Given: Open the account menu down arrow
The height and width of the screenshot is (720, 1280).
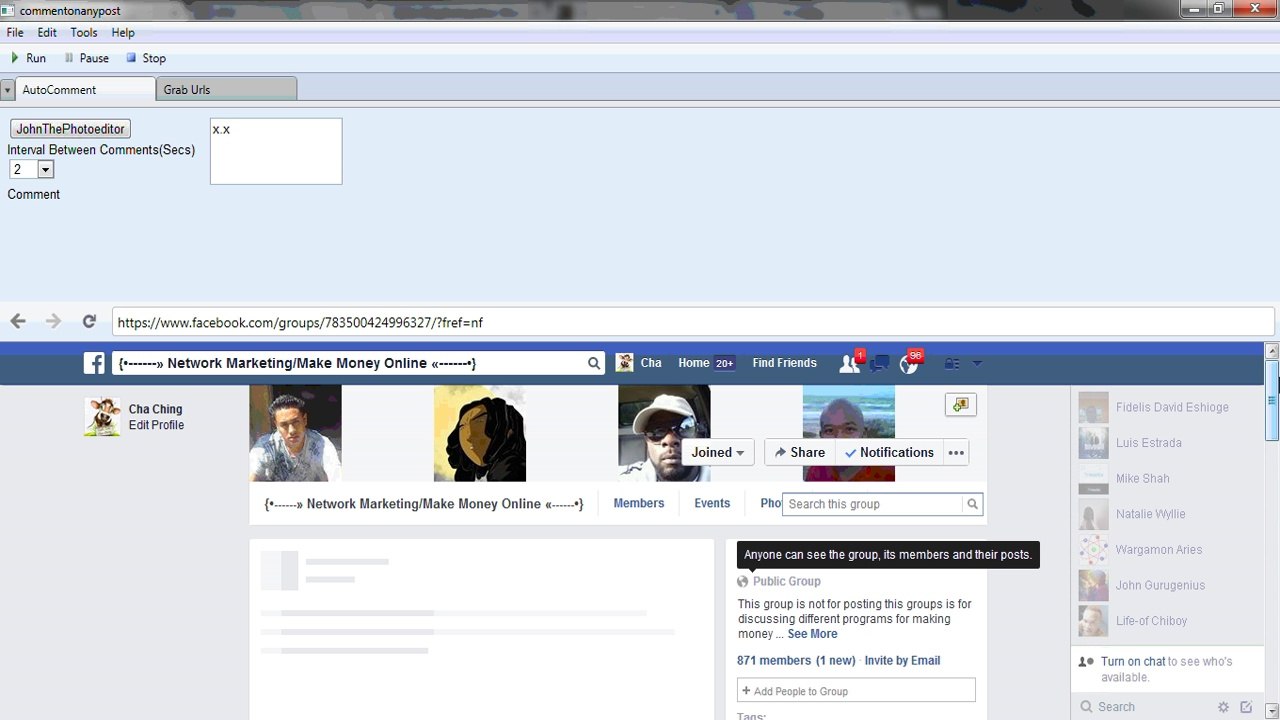Looking at the screenshot, I should (977, 363).
